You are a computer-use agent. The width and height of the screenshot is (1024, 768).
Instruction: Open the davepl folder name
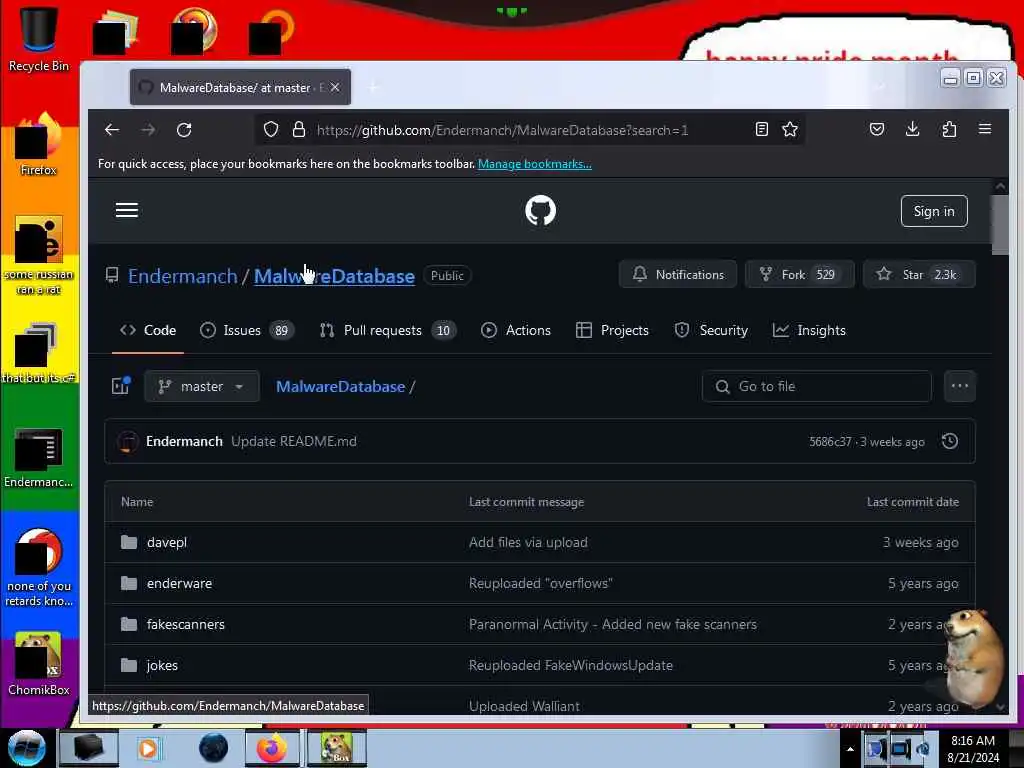click(167, 542)
